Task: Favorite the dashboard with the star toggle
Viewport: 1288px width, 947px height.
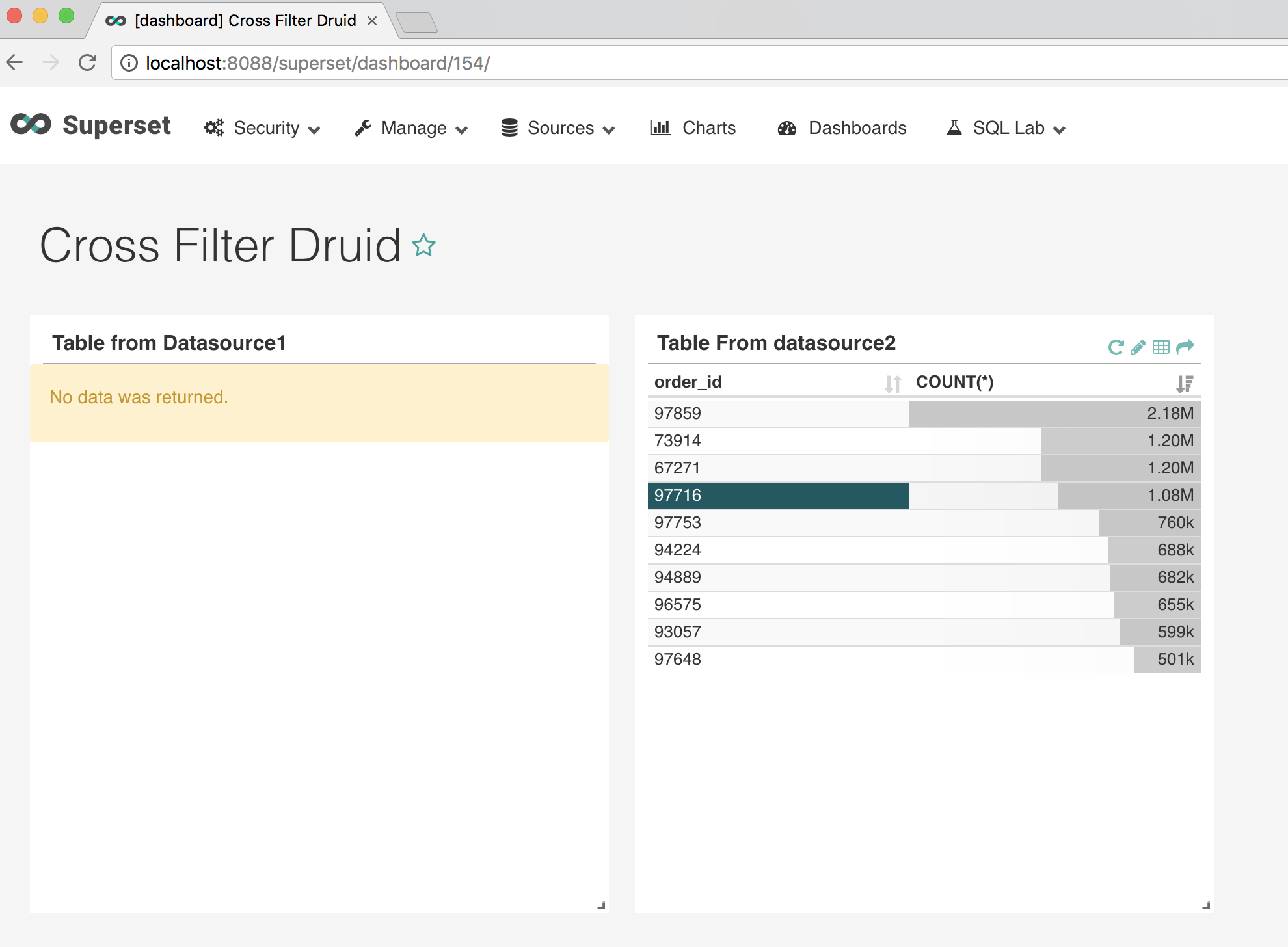Action: click(x=423, y=245)
